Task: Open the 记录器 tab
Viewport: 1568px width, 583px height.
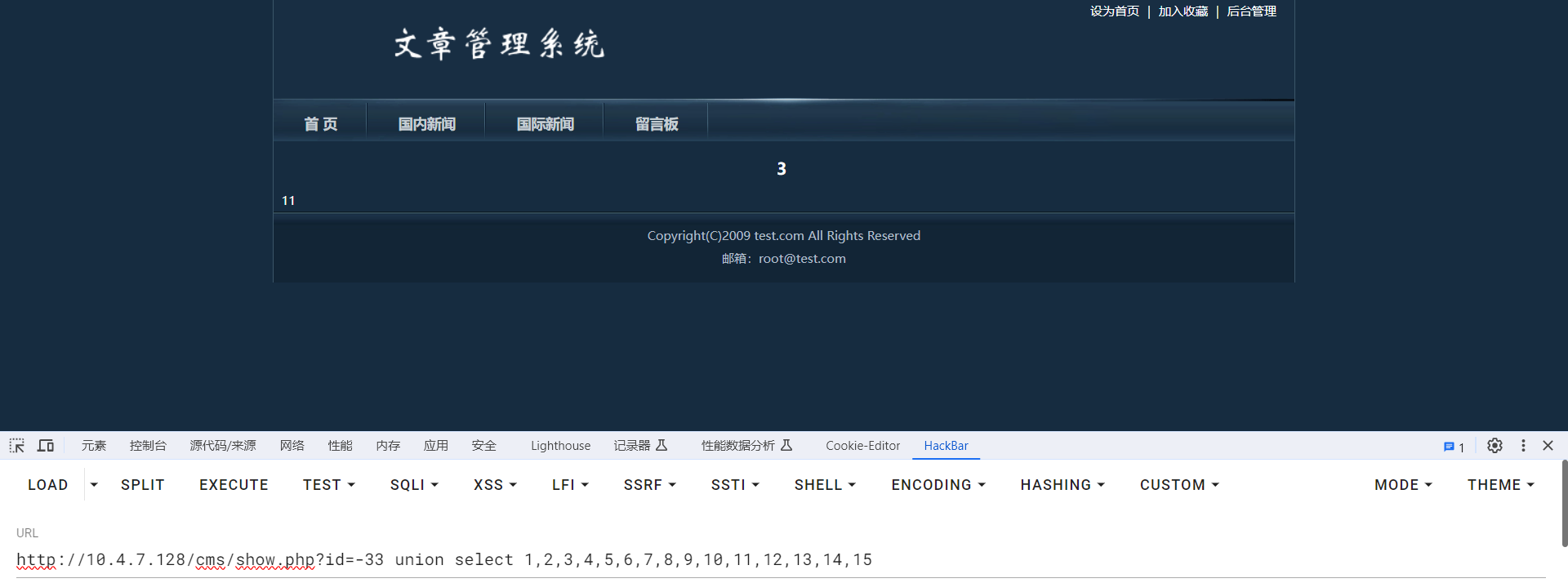Action: [632, 446]
